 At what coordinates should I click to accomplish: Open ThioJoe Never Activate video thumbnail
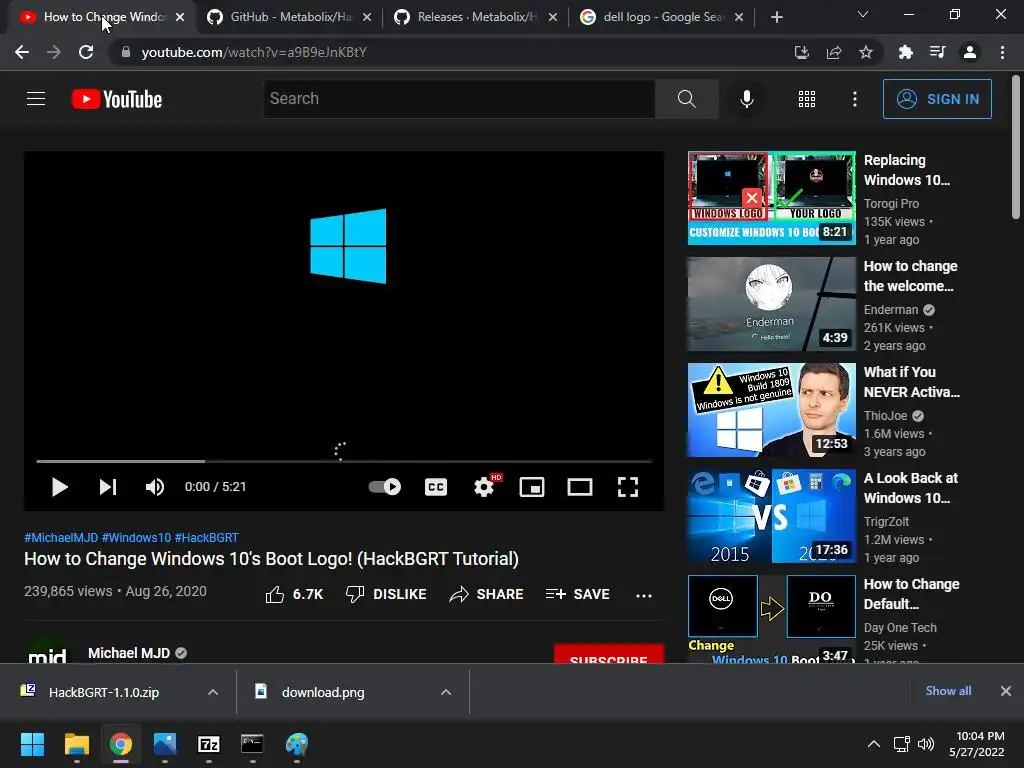coord(771,410)
